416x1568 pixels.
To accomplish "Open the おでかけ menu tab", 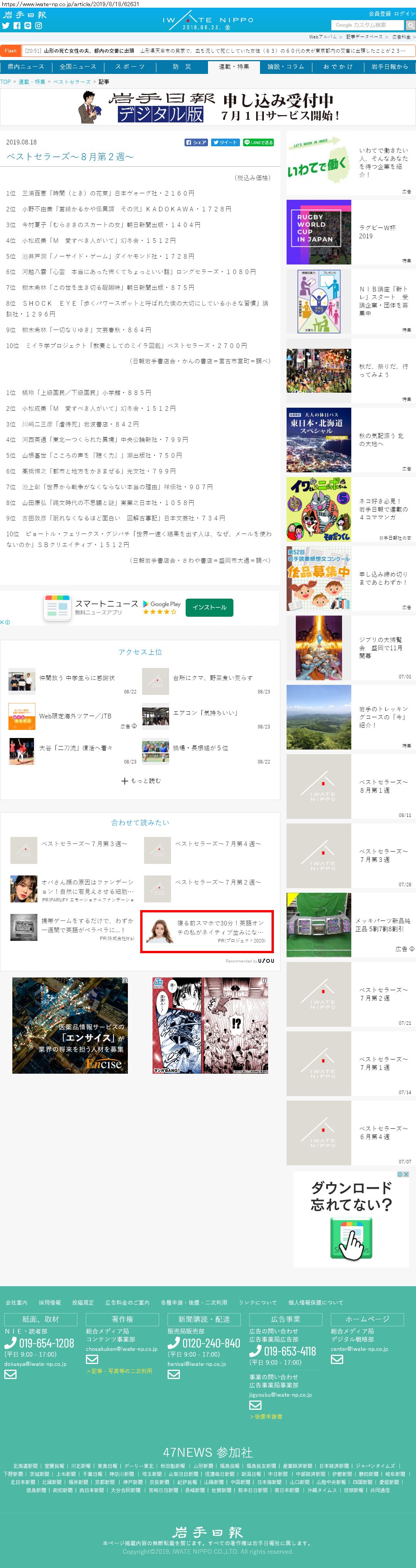I will click(x=337, y=66).
